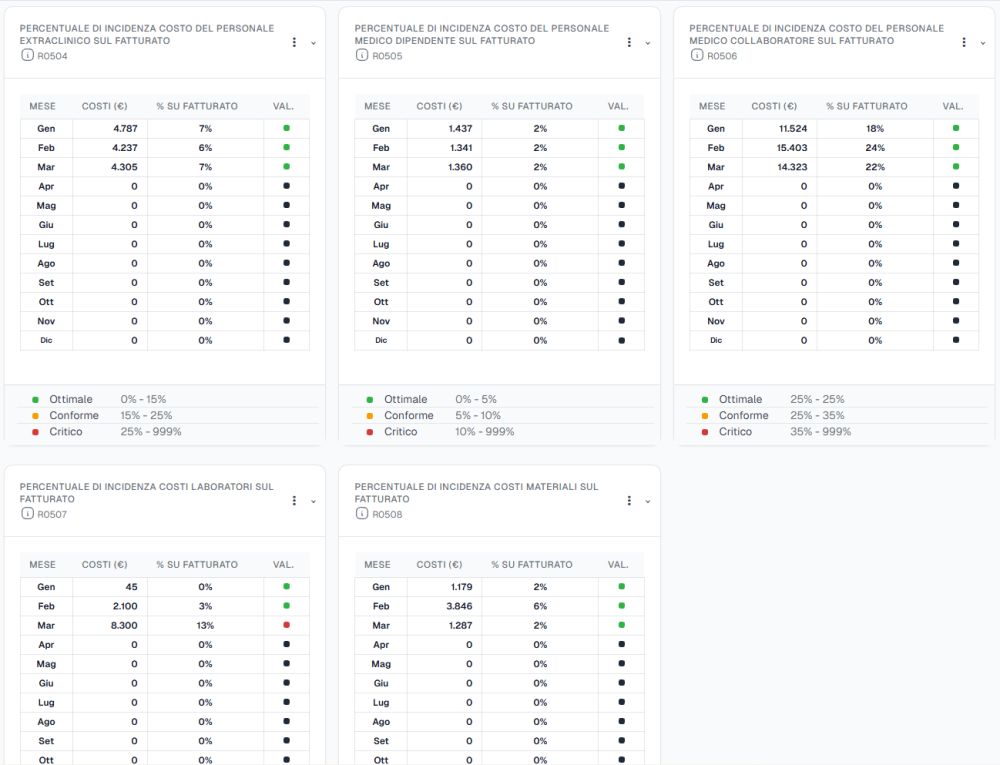Select the cost value 8.300 in R0507

click(x=124, y=625)
